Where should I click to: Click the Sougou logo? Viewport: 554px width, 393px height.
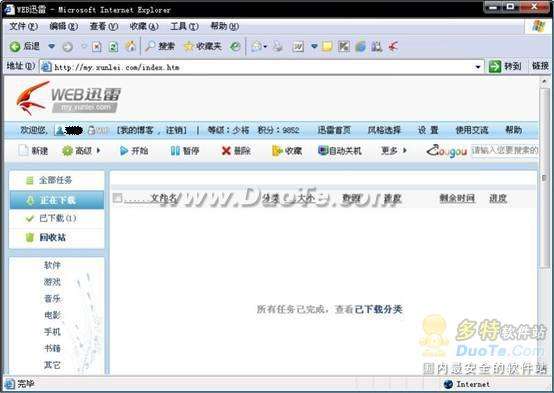[447, 151]
